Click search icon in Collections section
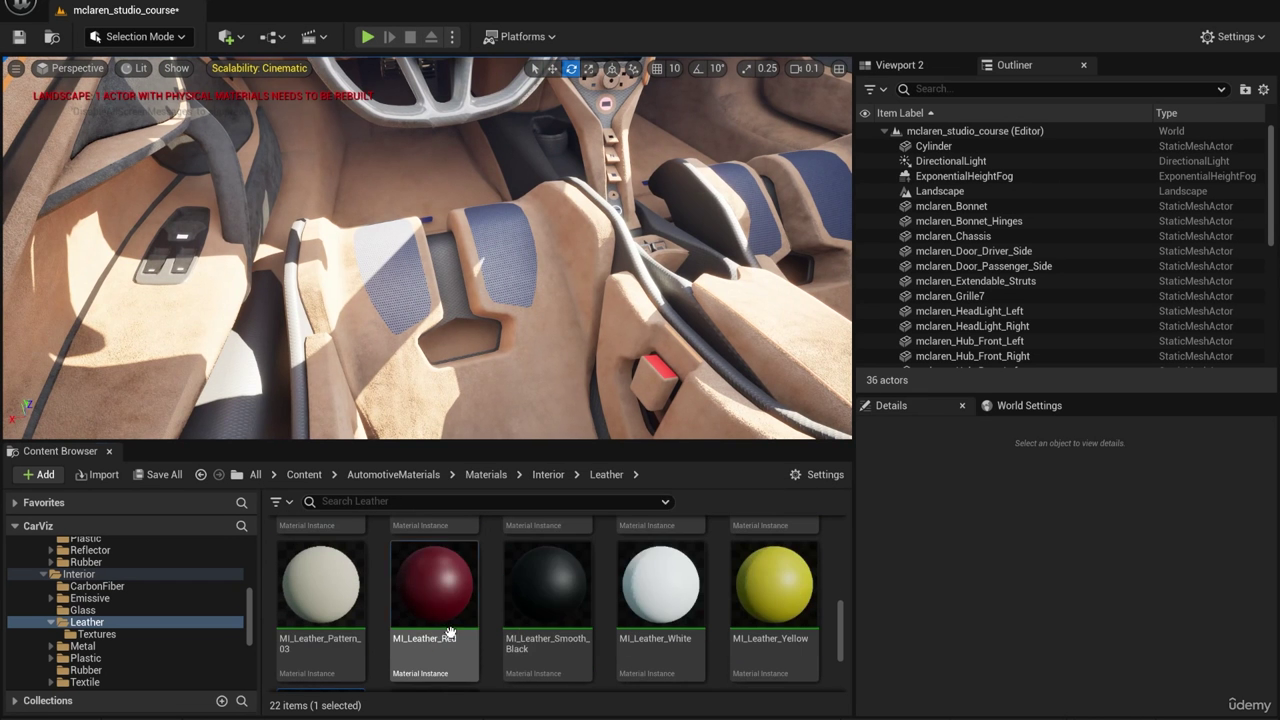The height and width of the screenshot is (720, 1280). [x=241, y=701]
